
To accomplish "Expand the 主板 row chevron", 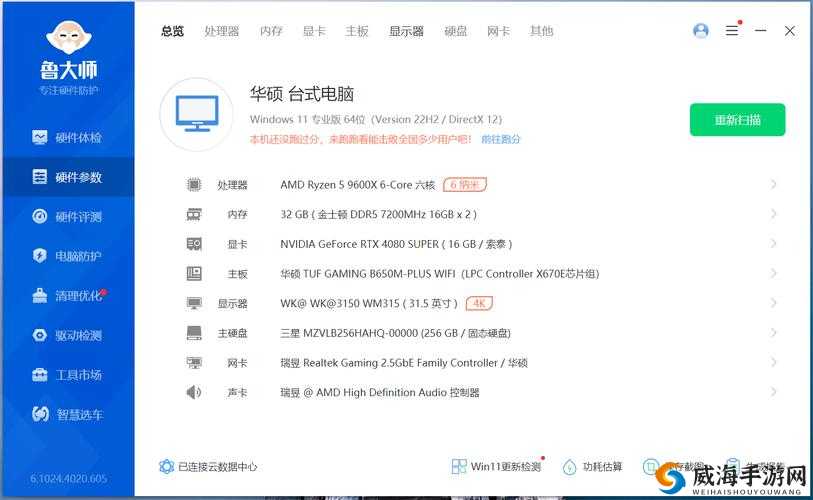I will pos(773,273).
